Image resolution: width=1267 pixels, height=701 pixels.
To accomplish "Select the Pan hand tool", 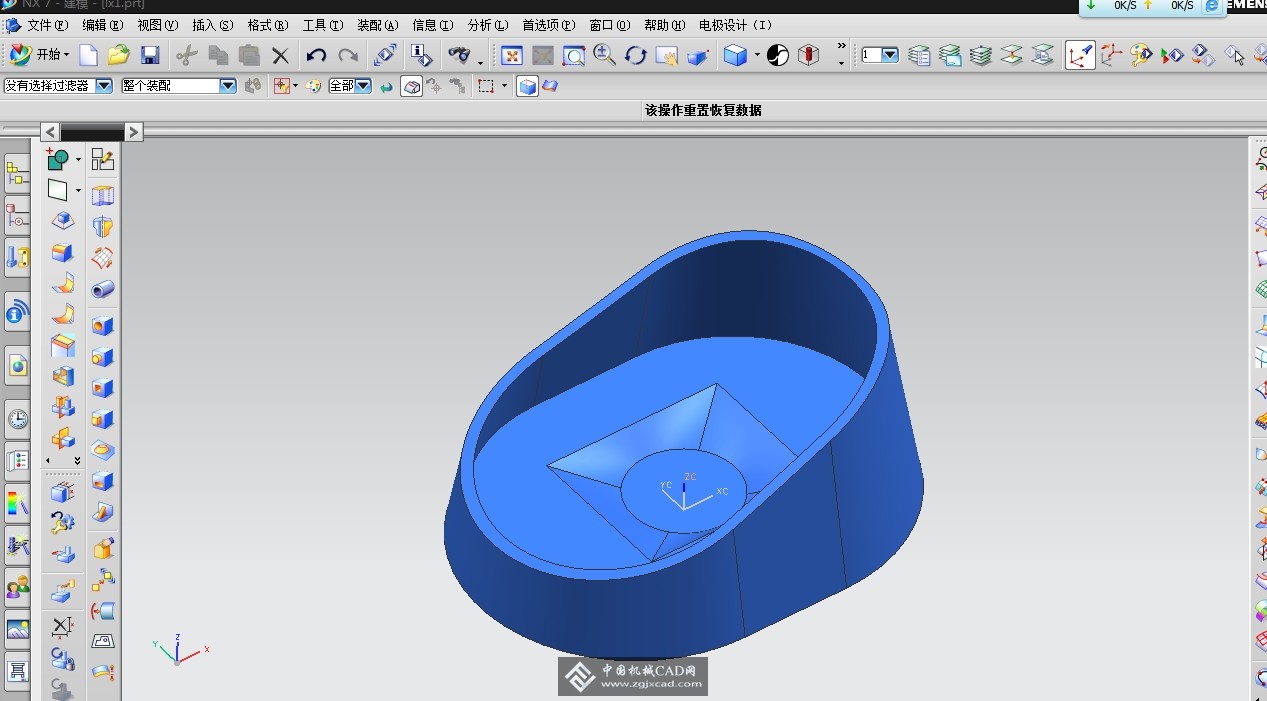I will click(x=667, y=56).
